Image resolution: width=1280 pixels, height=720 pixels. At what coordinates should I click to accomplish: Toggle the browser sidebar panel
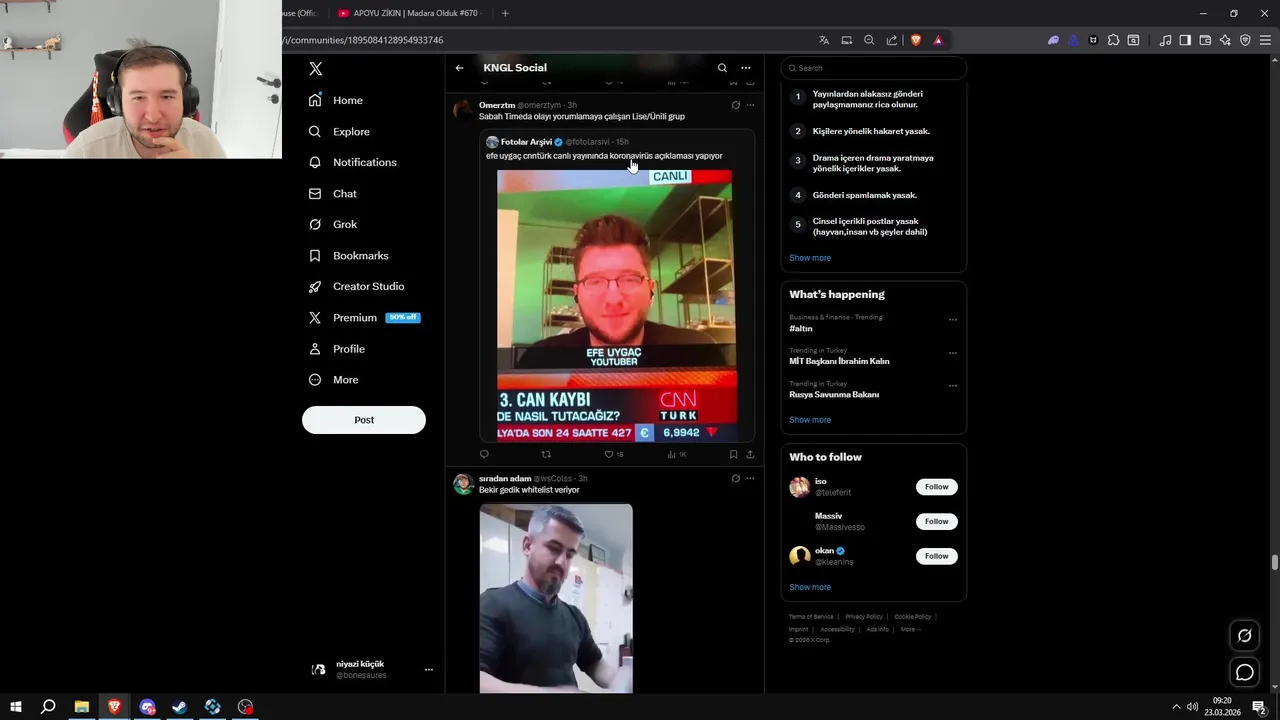[x=1185, y=40]
